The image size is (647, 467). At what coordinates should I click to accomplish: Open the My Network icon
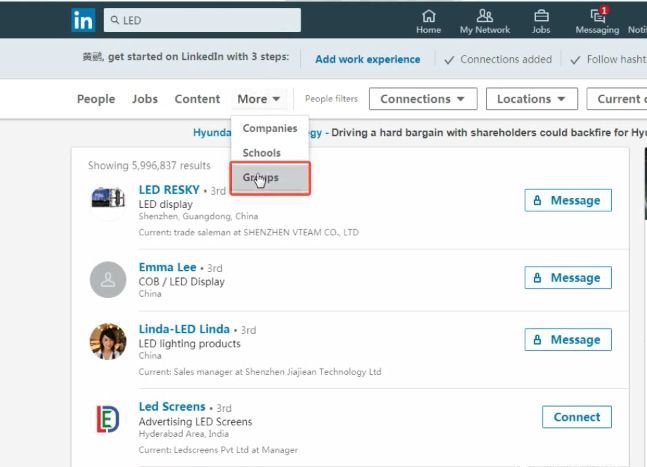pos(485,21)
